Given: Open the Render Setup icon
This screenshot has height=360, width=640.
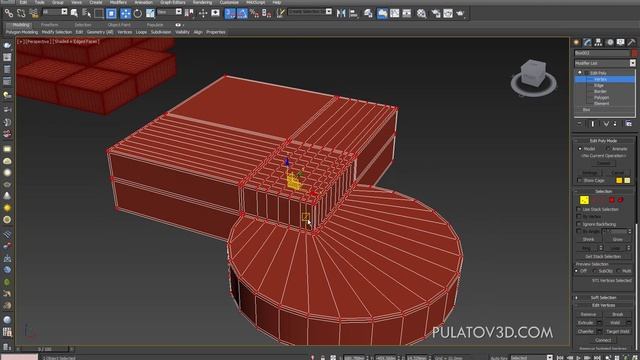Looking at the screenshot, I should pos(436,13).
